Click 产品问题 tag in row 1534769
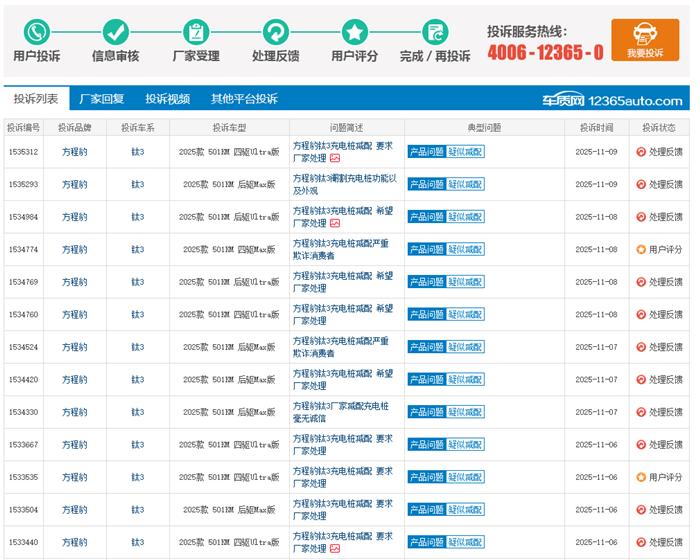 coord(427,282)
